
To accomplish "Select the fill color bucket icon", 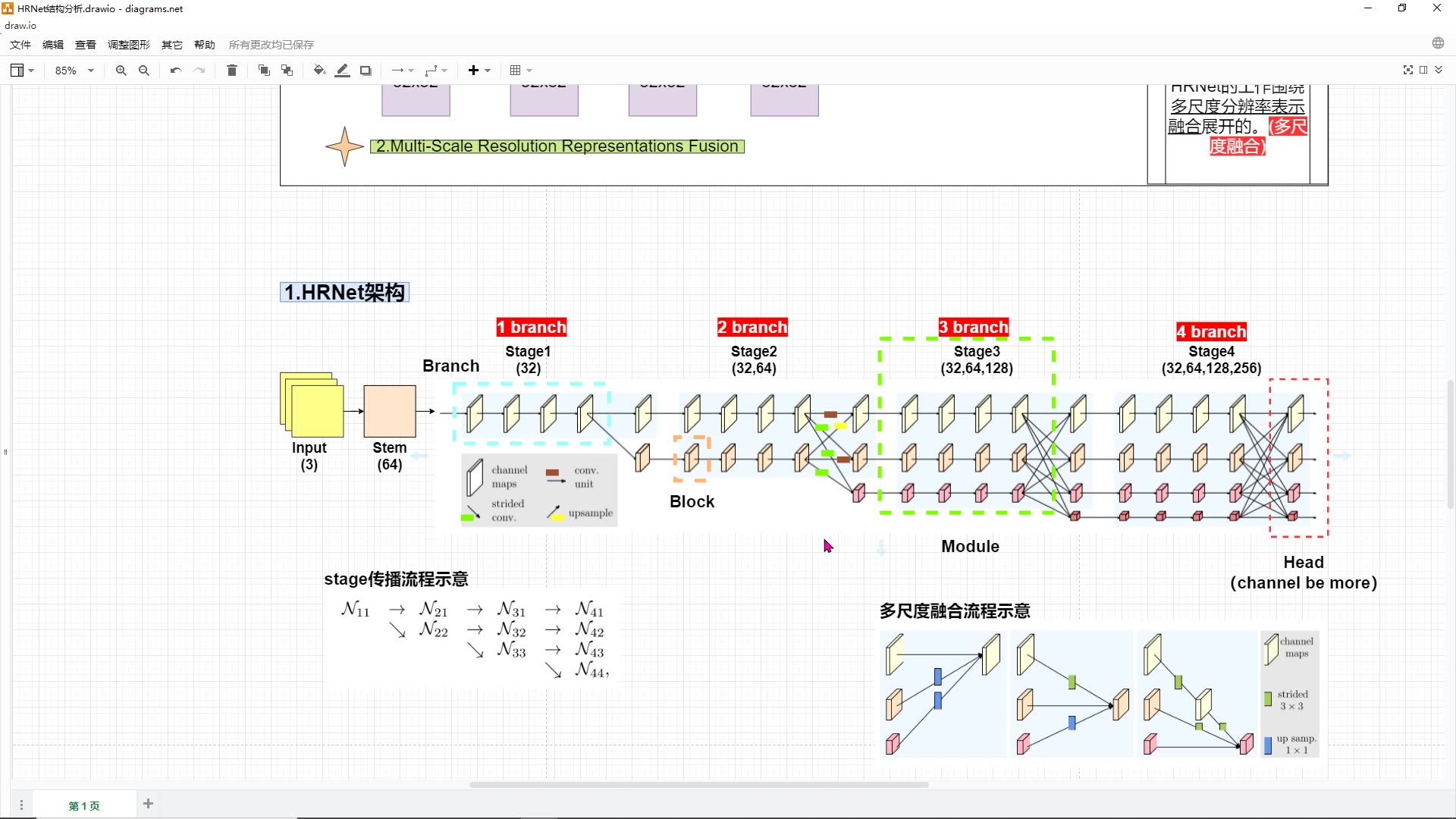I will (x=319, y=70).
